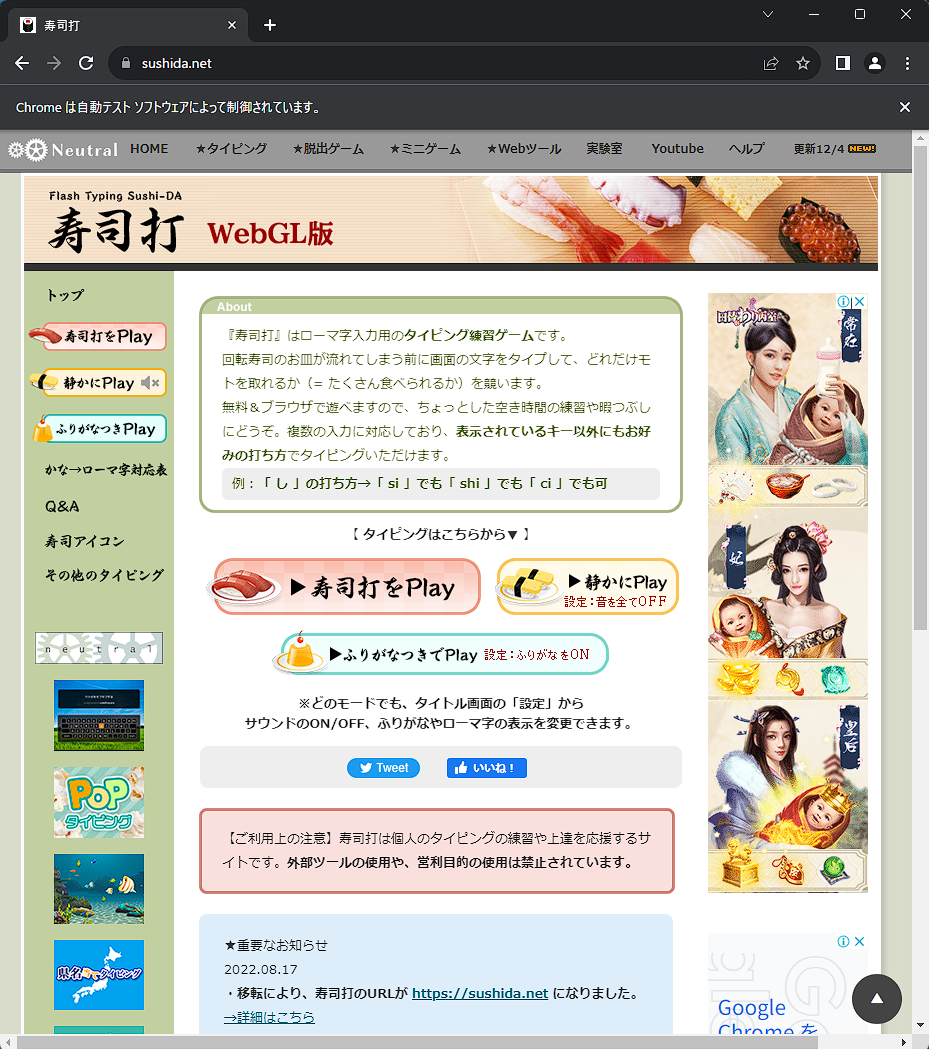Viewport: 929px width, 1049px height.
Task: Switch to the 寿司打 browser tab
Action: point(120,24)
